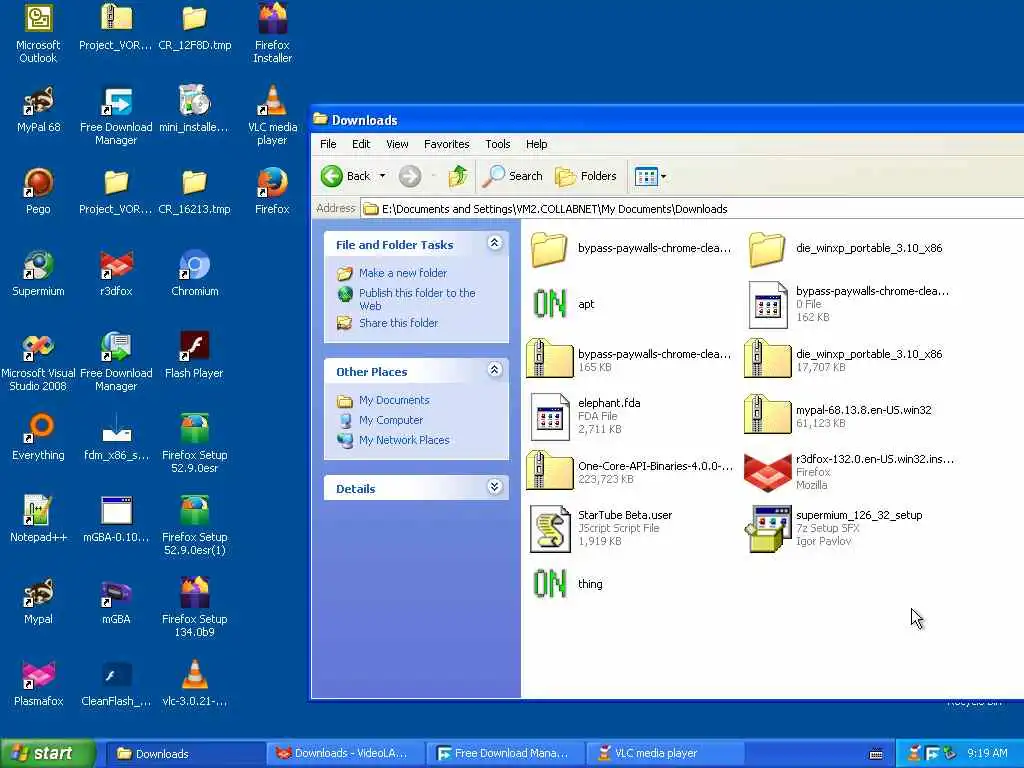Select One-Core-API-Binaries zip archive

(x=630, y=472)
